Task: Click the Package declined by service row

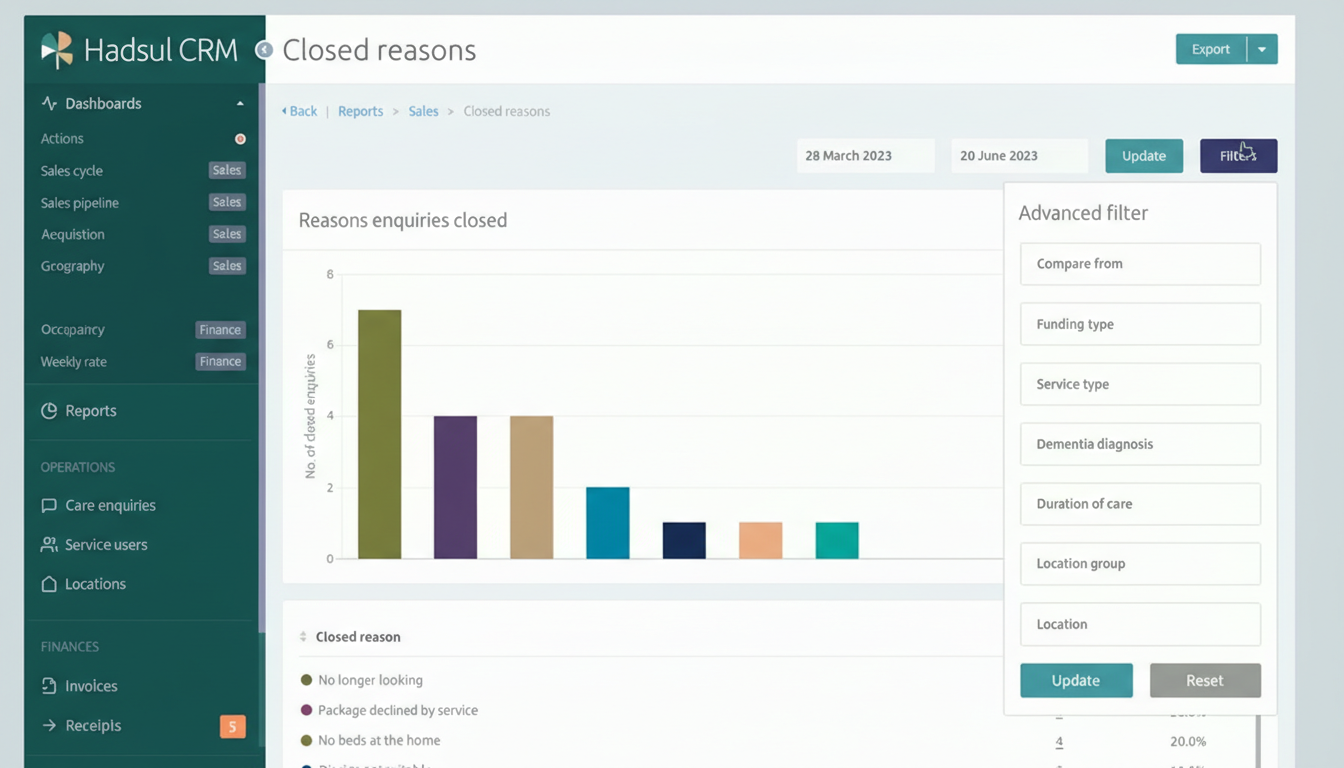Action: [398, 710]
